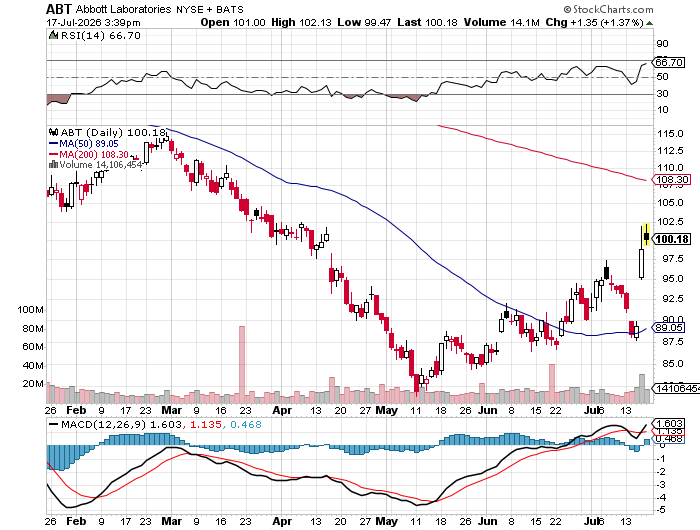The image size is (700, 530).
Task: Click the 100M volume axis label
Action: coord(30,309)
